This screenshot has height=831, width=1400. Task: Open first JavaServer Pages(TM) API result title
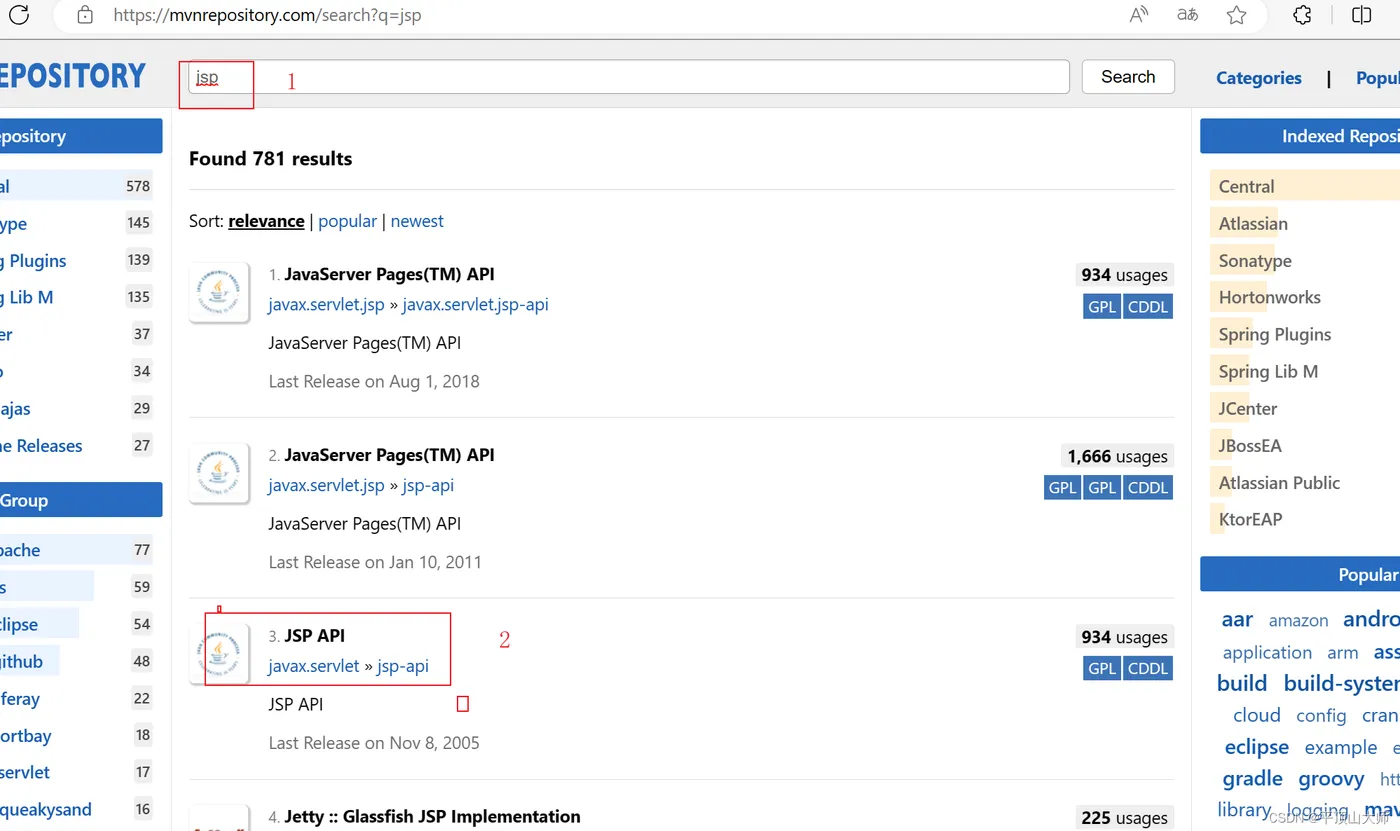click(389, 274)
